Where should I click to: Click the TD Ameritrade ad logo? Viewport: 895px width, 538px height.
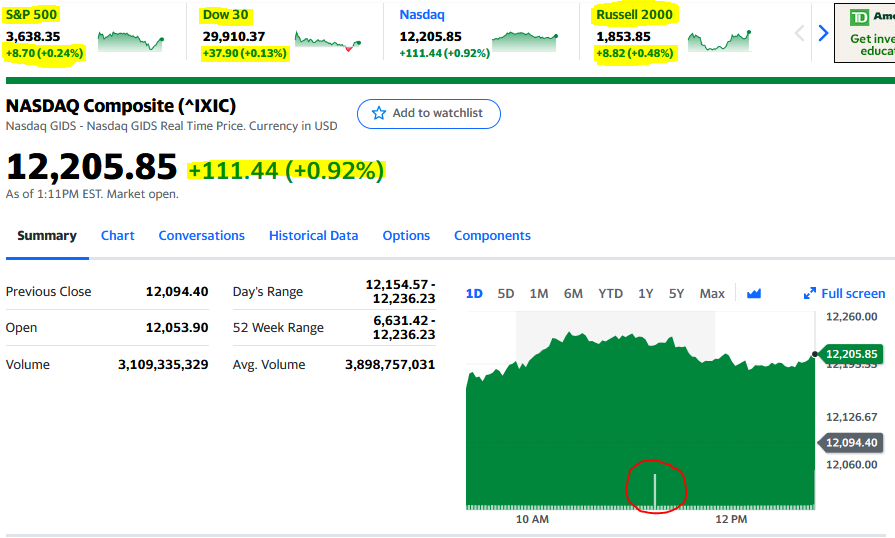click(x=858, y=17)
